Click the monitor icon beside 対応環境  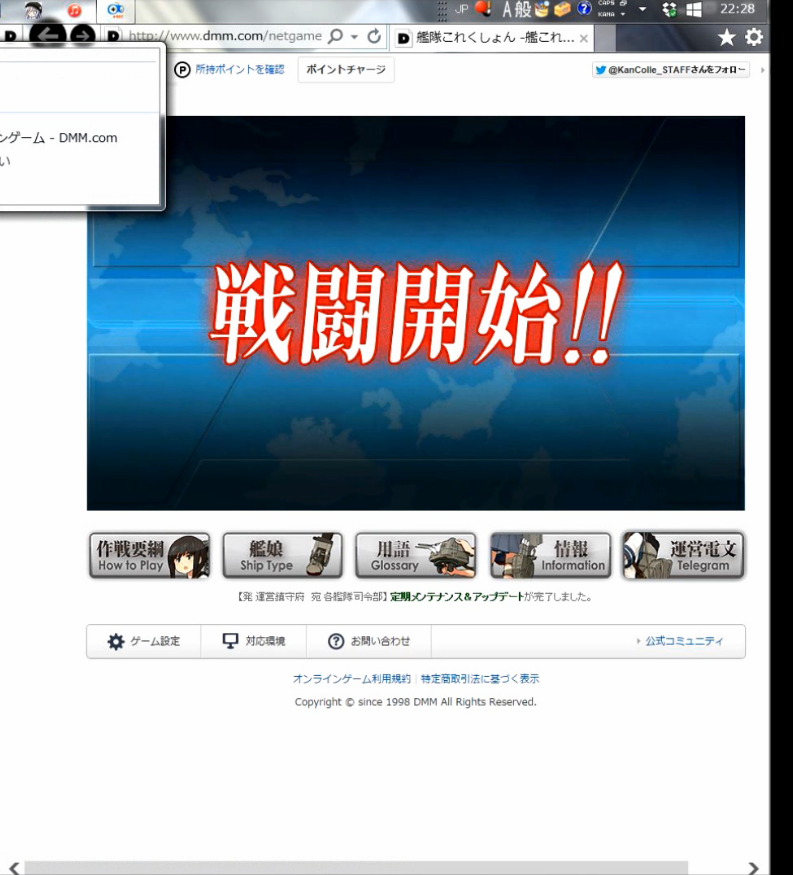pos(230,641)
